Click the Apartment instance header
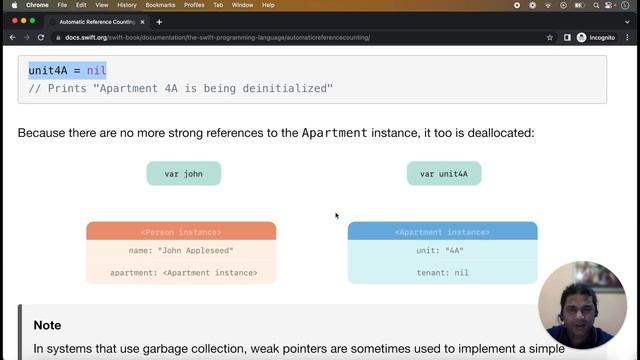The image size is (640, 360). (x=442, y=231)
